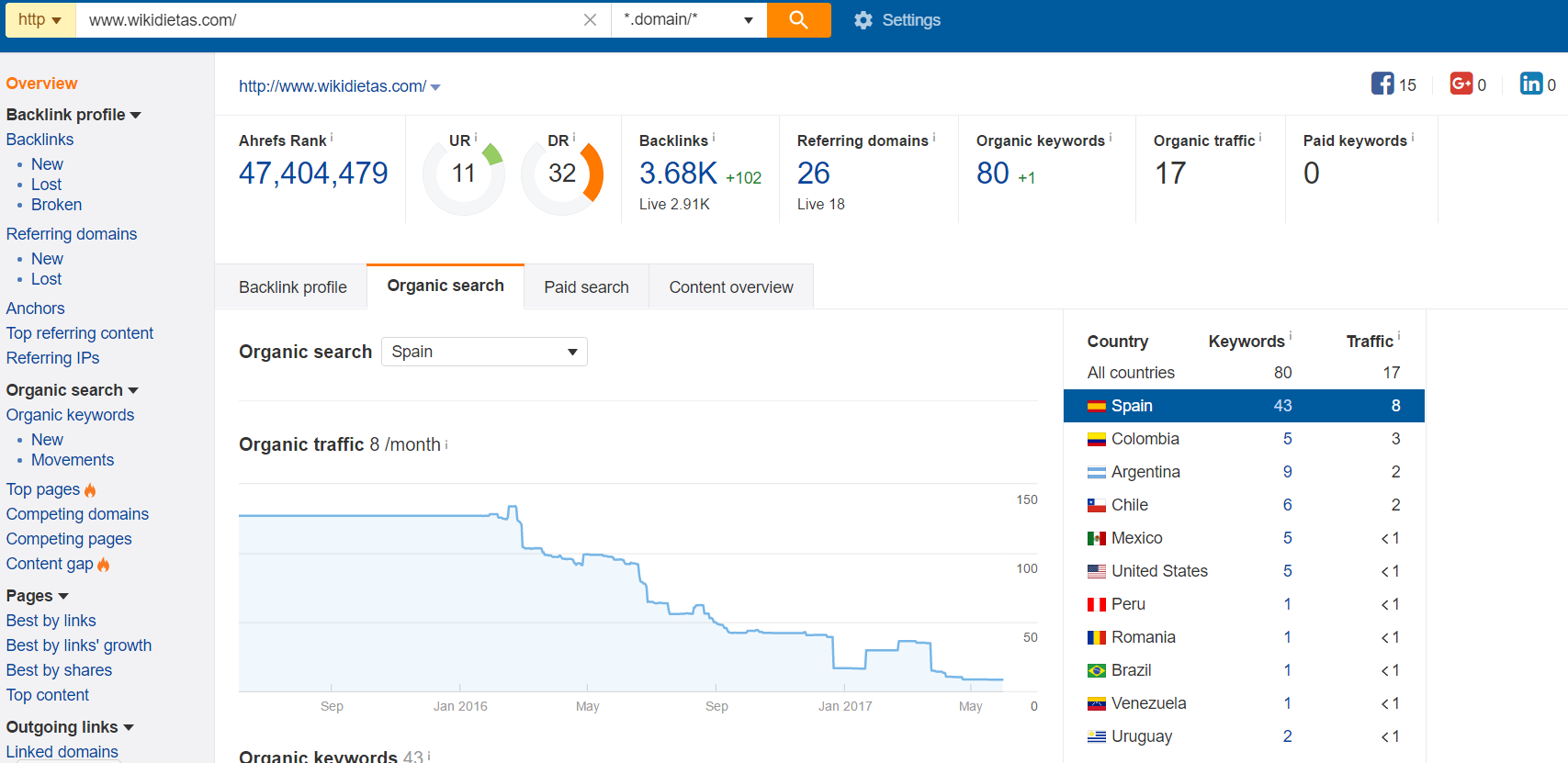Image resolution: width=1568 pixels, height=763 pixels.
Task: Clear the URL field with the X icon
Action: click(590, 20)
